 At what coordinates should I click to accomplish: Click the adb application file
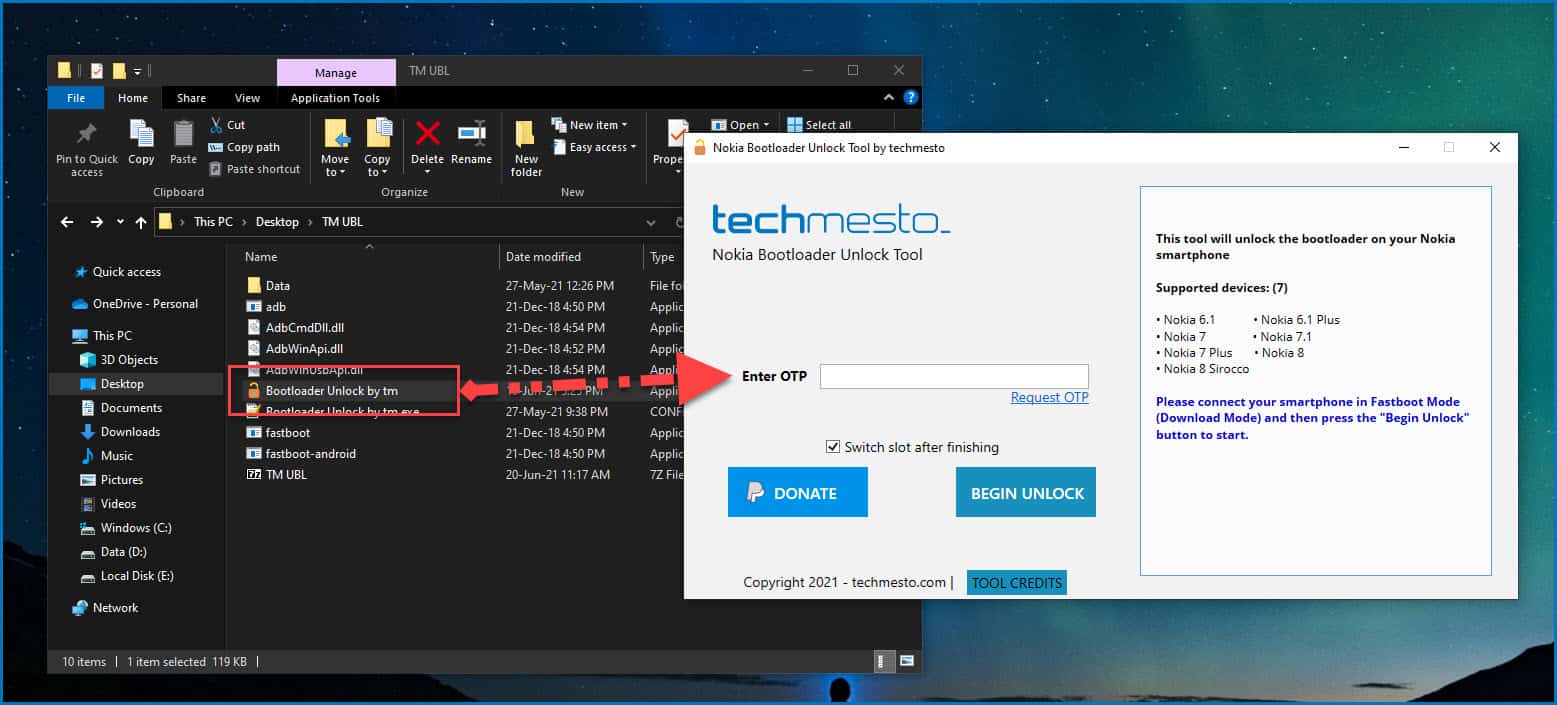tap(276, 307)
